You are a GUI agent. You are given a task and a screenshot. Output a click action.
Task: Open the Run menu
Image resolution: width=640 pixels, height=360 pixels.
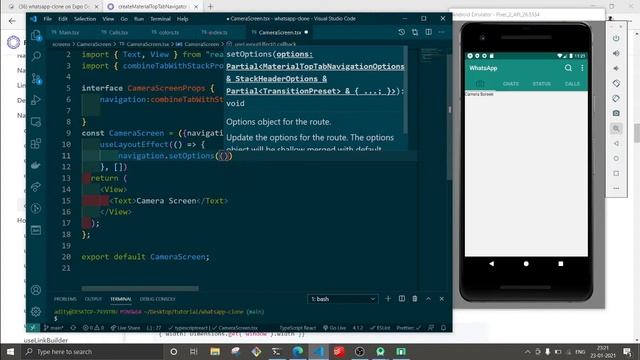[139, 19]
